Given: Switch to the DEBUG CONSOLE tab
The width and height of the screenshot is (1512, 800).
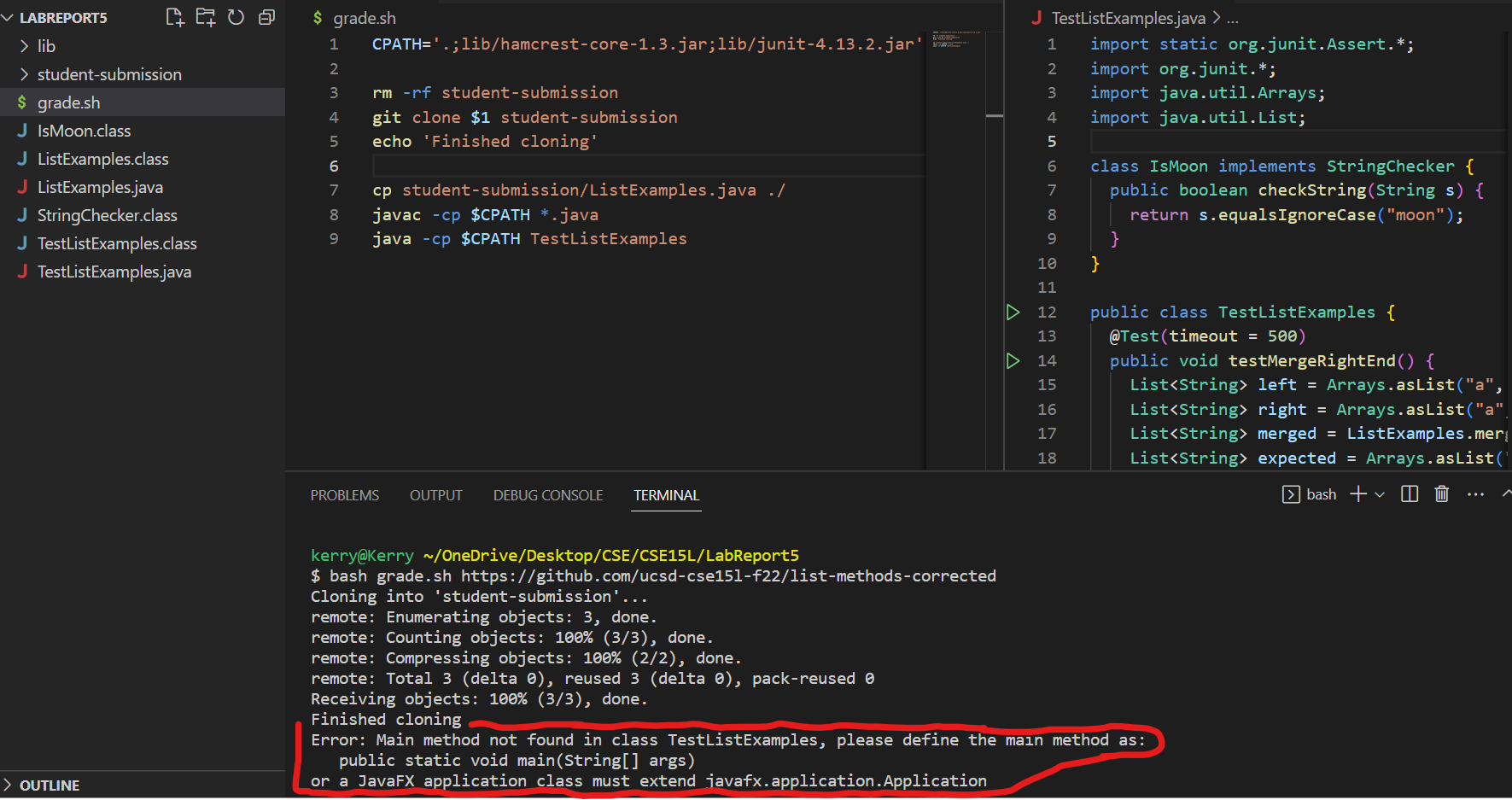Looking at the screenshot, I should click(x=548, y=495).
